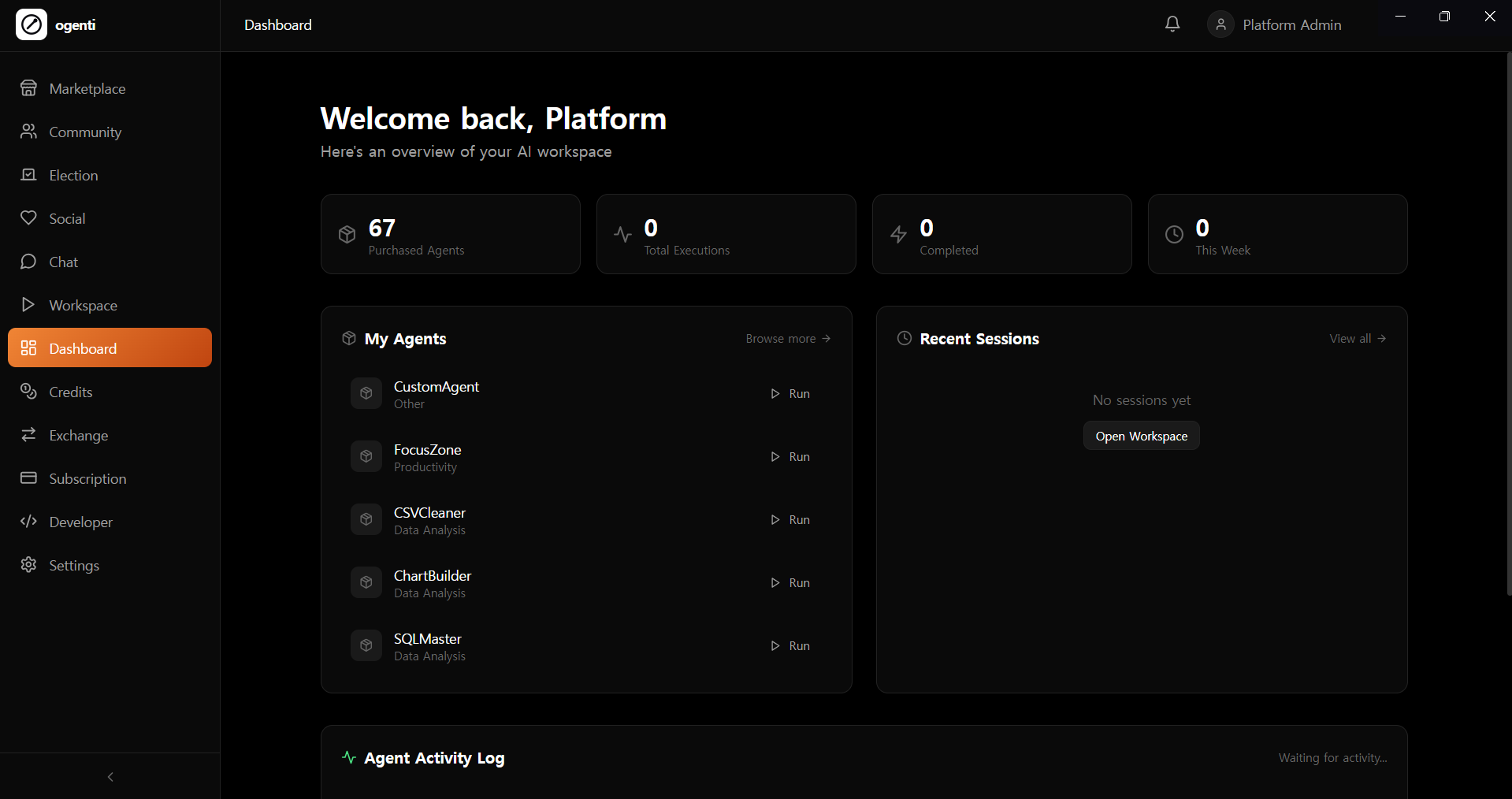Go to the Credits page

pyautogui.click(x=71, y=392)
